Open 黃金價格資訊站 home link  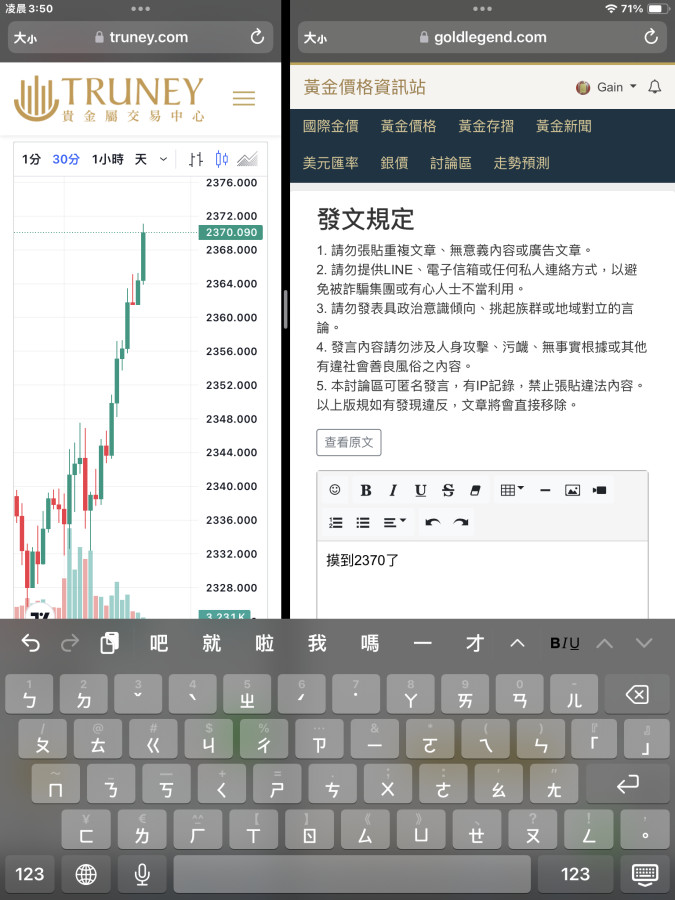point(365,87)
